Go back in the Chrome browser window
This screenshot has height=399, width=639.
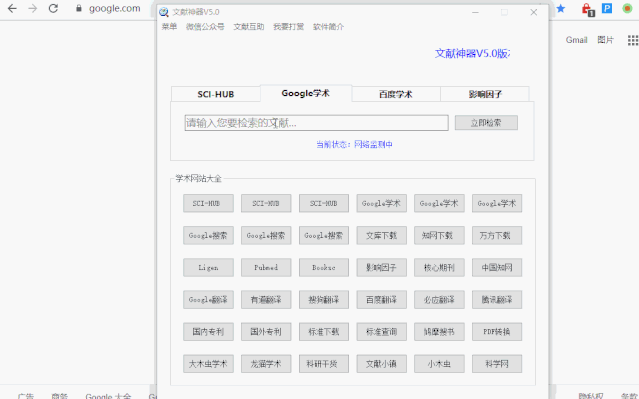click(x=12, y=9)
